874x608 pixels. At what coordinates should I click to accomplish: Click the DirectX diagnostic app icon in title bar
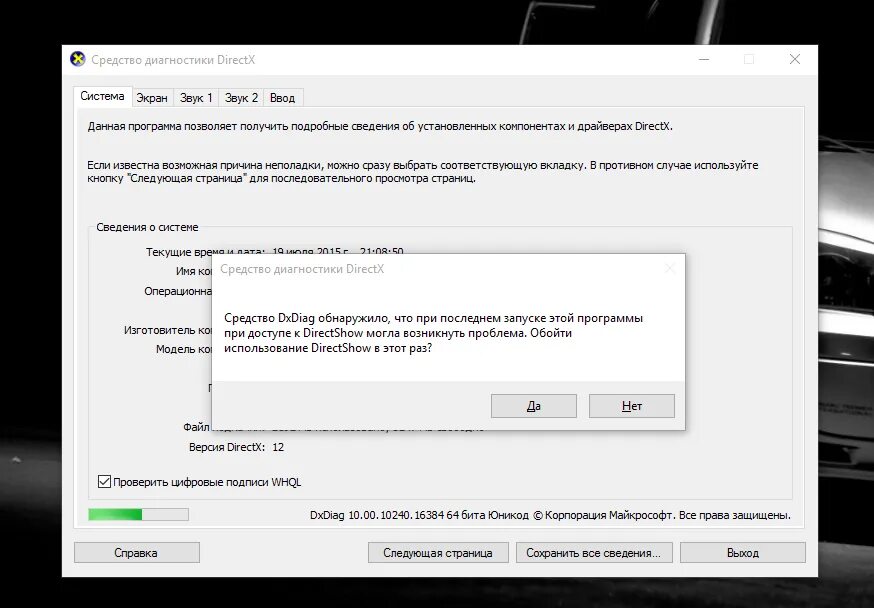point(77,59)
